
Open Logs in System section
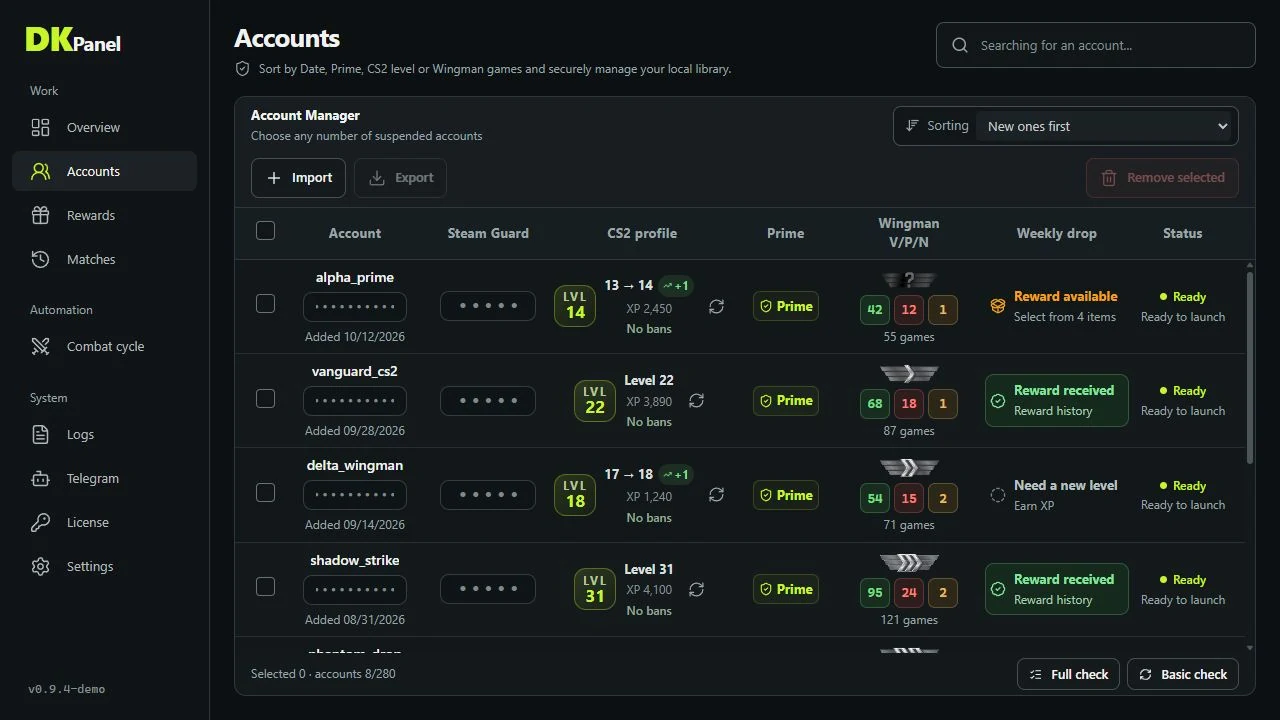pos(104,434)
